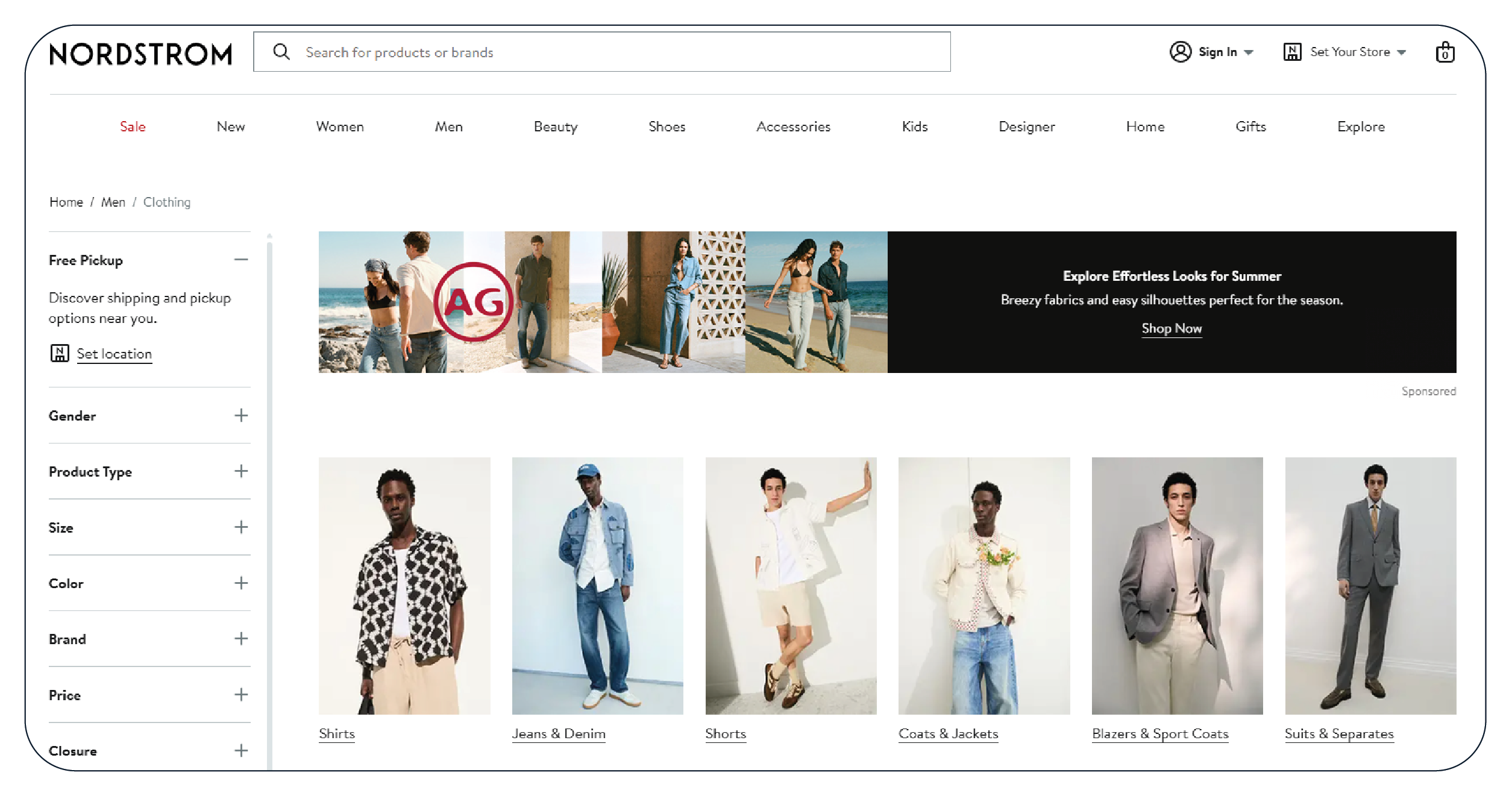Click the Coats & Jackets model thumbnail

[x=984, y=586]
